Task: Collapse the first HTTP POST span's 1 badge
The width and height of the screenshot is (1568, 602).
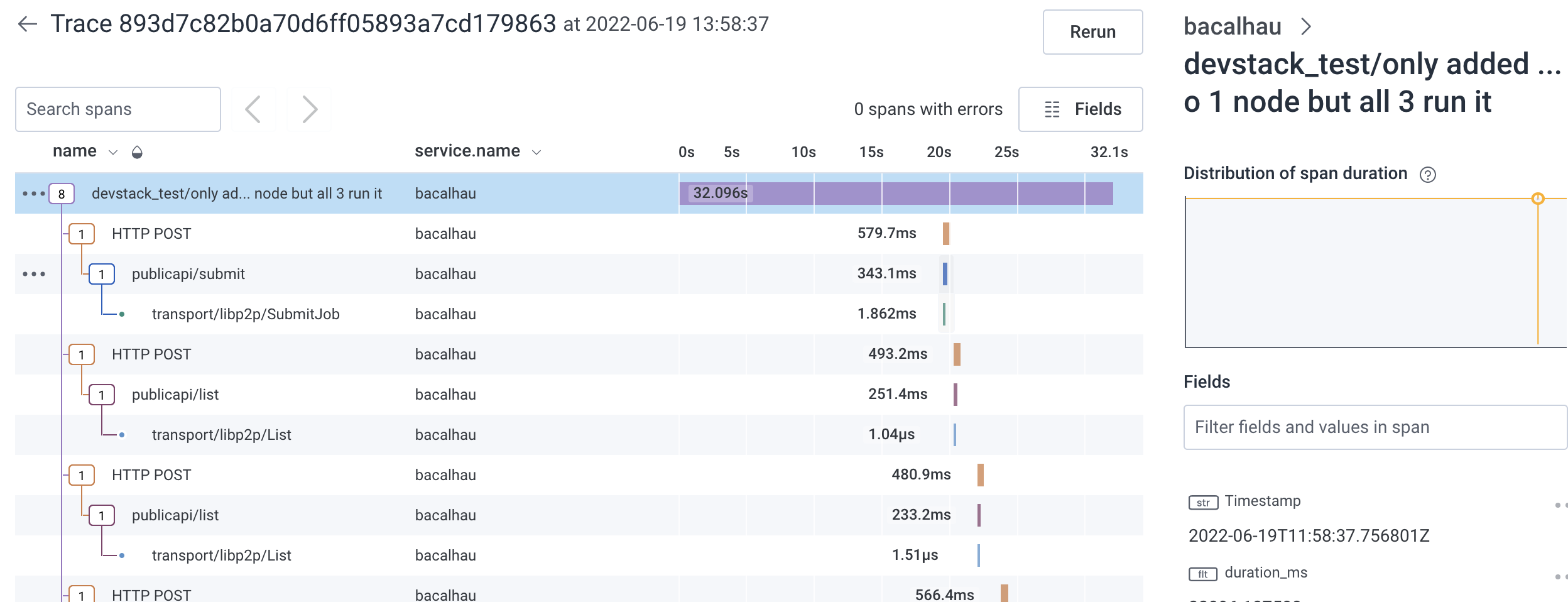Action: point(80,233)
